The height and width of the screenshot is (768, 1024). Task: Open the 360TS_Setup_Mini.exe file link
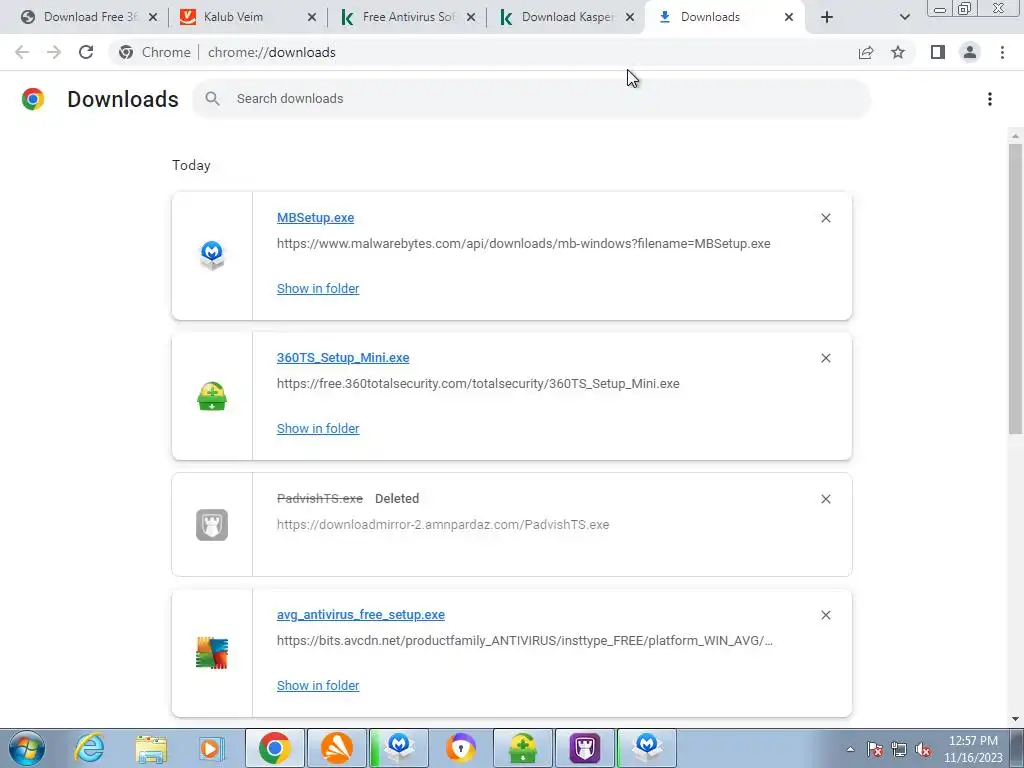pos(343,358)
